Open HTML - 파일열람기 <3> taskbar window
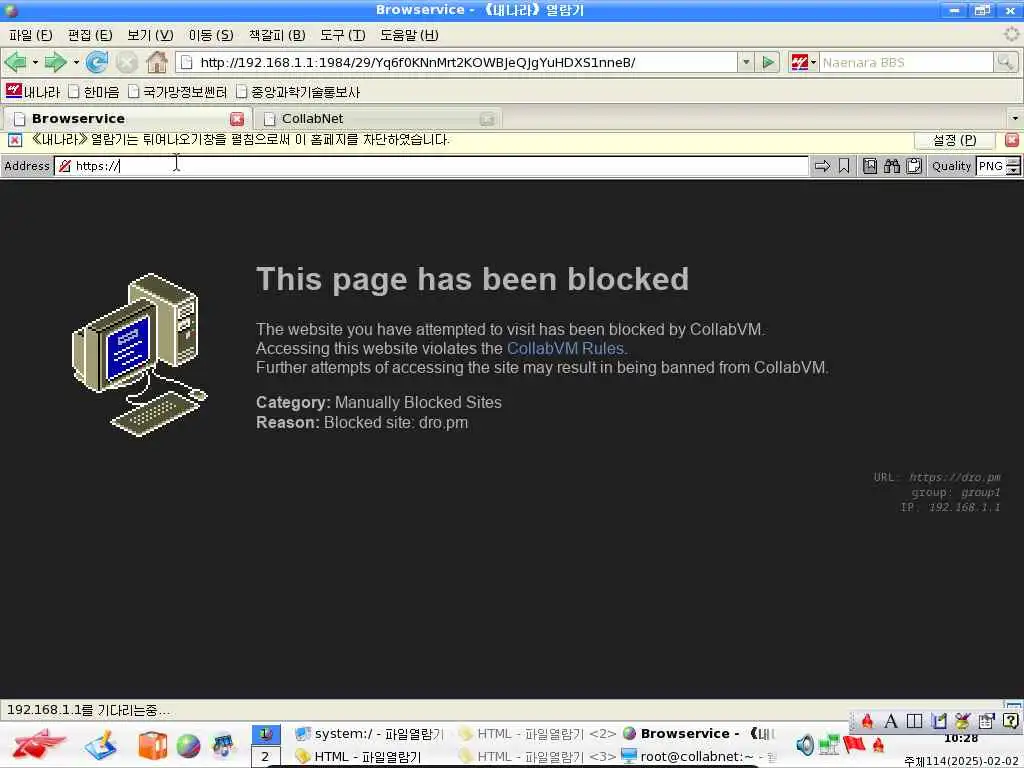1024x768 pixels. click(537, 757)
